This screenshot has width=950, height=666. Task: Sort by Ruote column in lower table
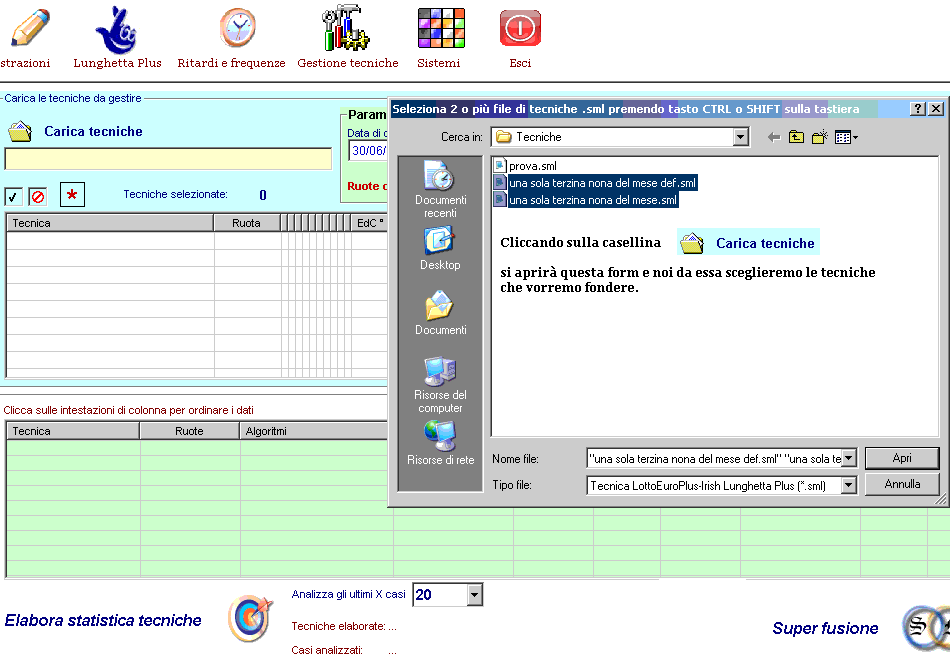pyautogui.click(x=190, y=431)
